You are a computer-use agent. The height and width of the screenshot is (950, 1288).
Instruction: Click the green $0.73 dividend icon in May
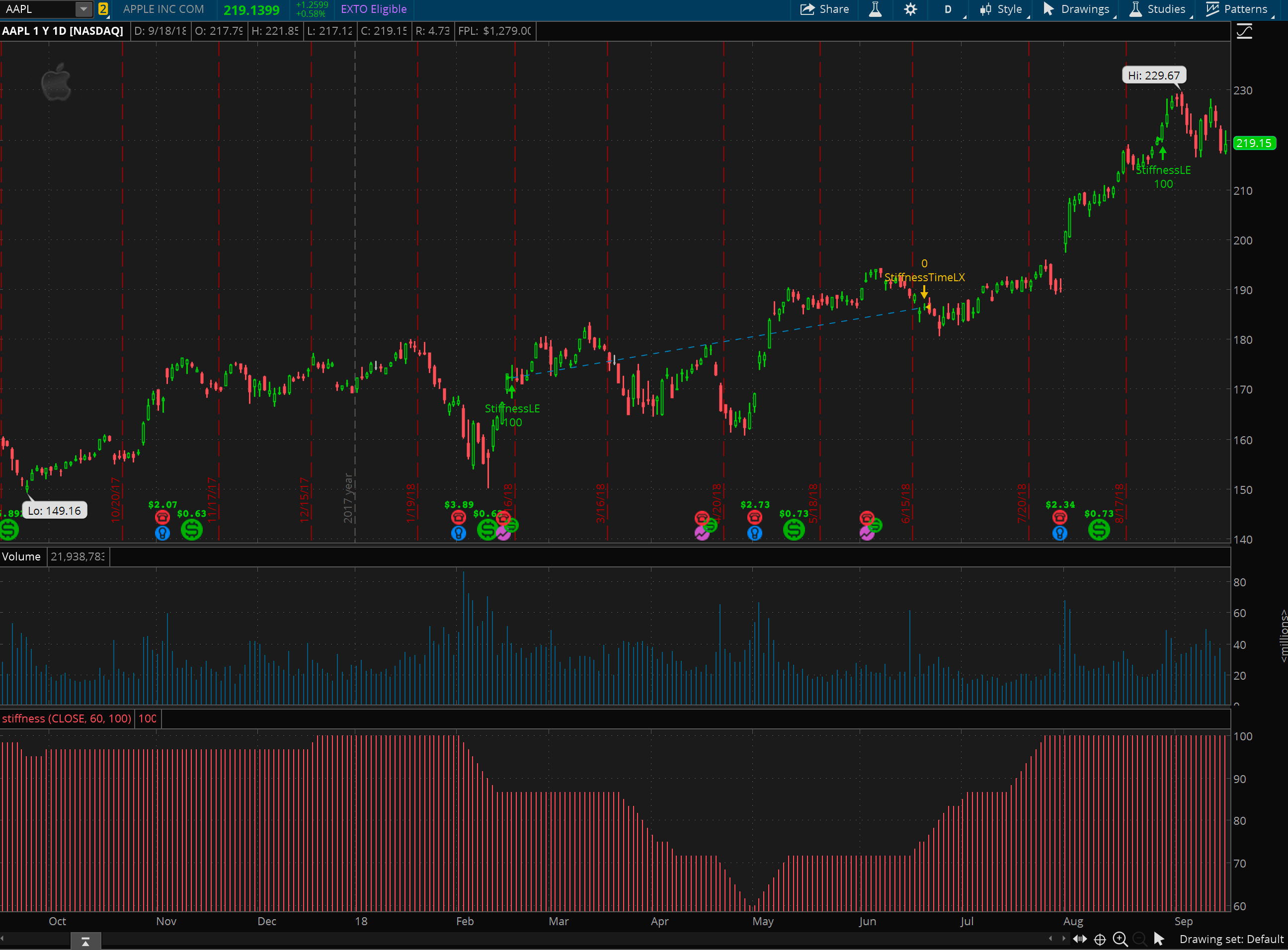(794, 530)
